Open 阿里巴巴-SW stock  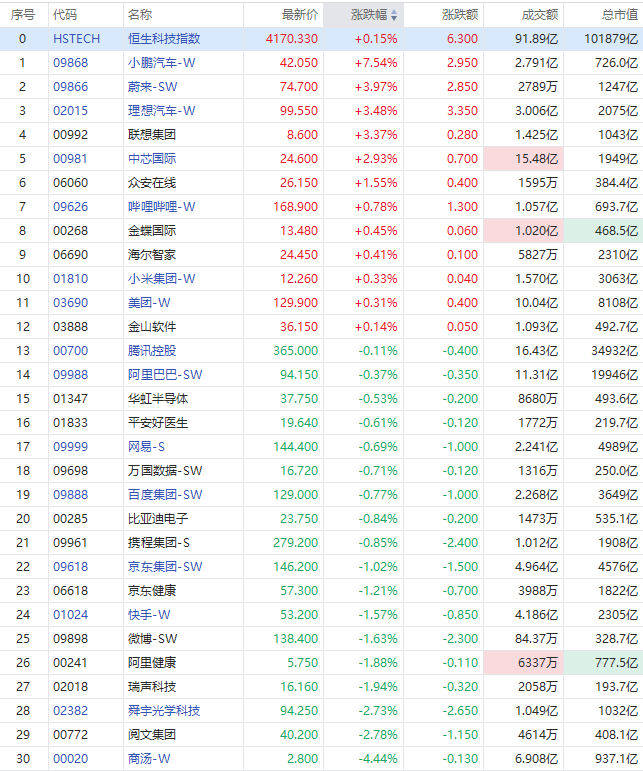point(165,375)
